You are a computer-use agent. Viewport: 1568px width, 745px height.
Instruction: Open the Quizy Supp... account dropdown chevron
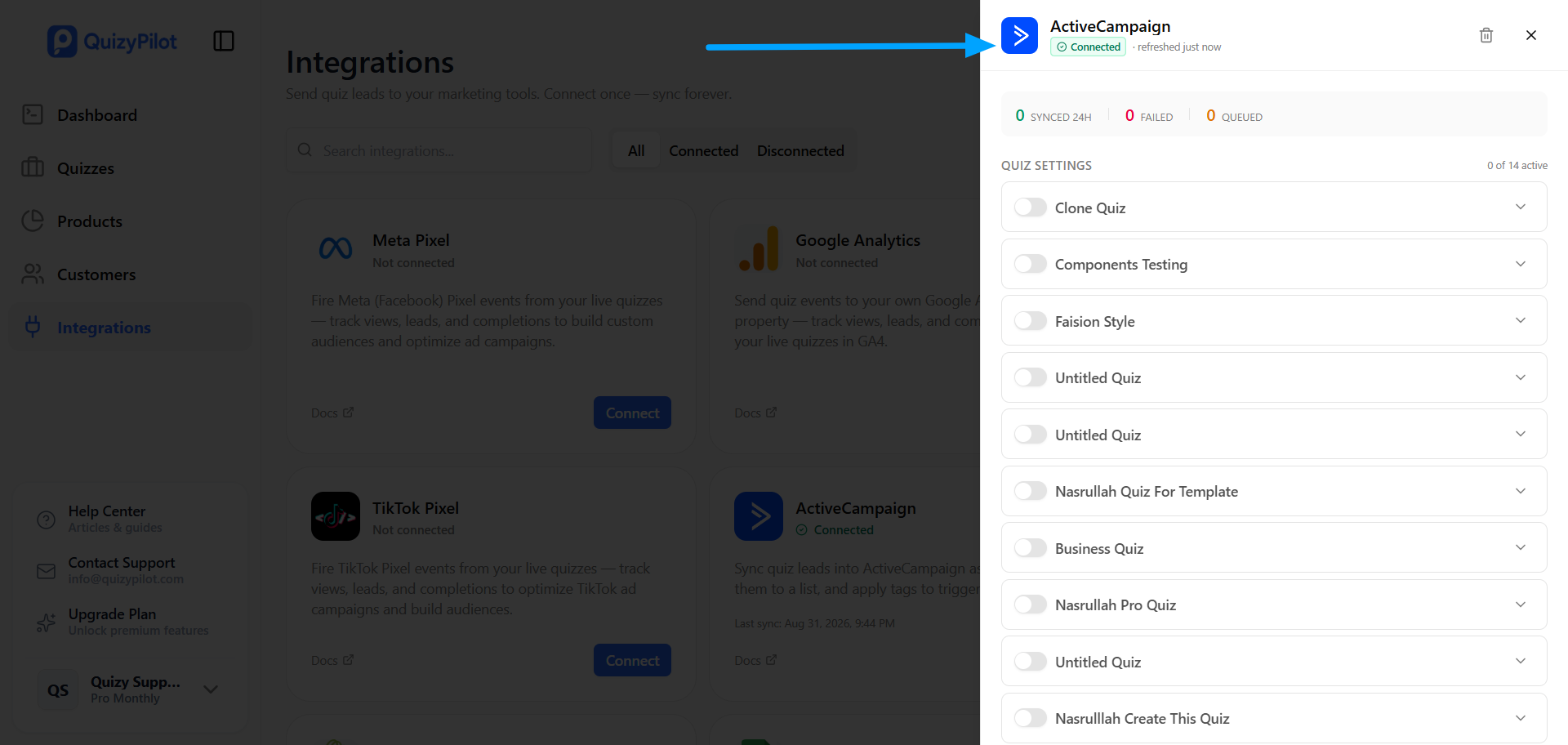pos(211,689)
